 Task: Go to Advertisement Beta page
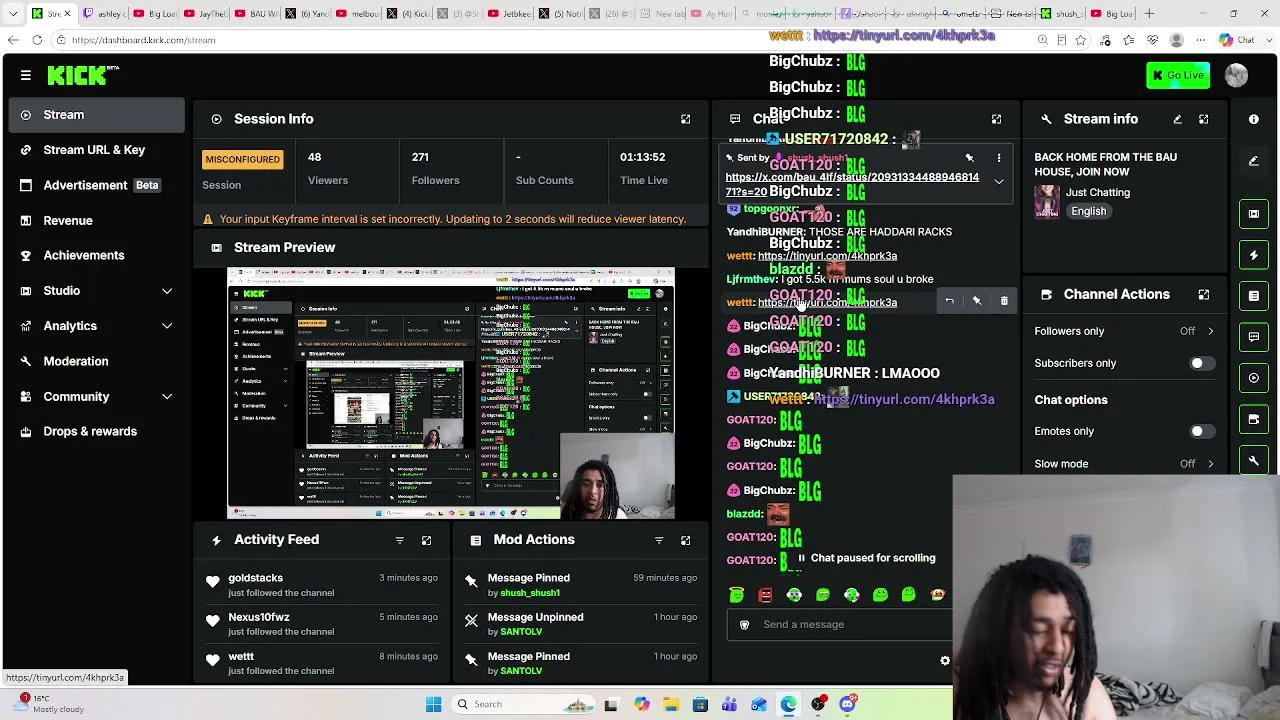pyautogui.click(x=97, y=185)
